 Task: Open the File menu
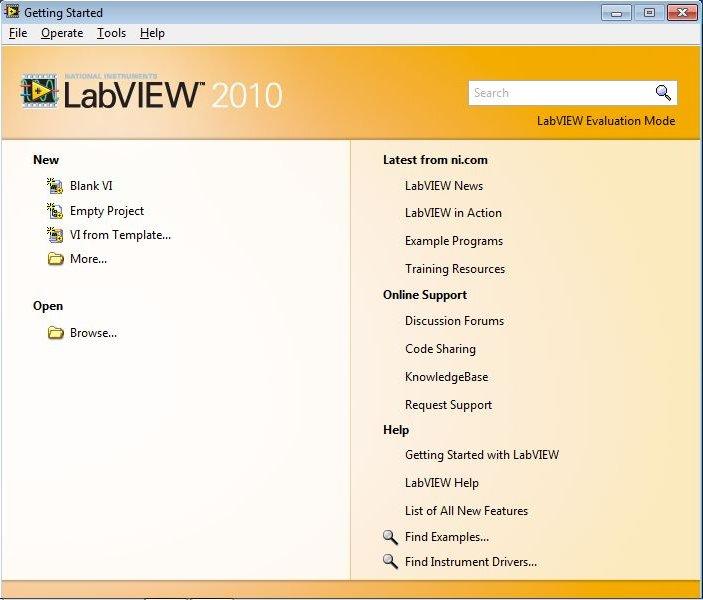(x=18, y=33)
